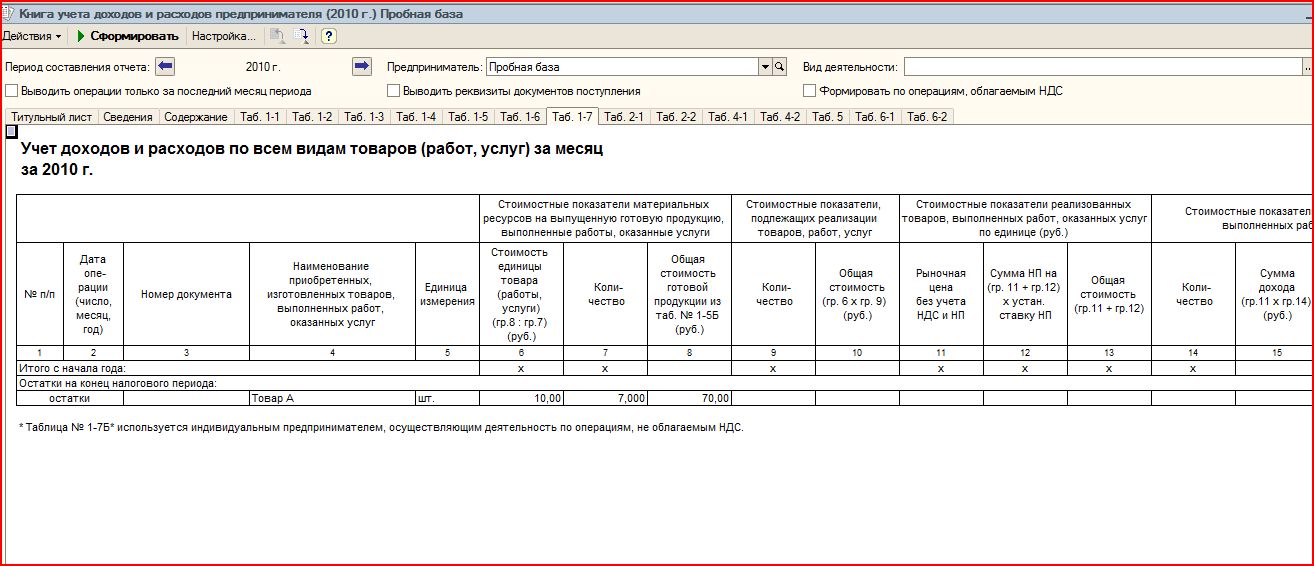Select the 10,00 unit cost cell
1314x566 pixels.
pos(522,398)
